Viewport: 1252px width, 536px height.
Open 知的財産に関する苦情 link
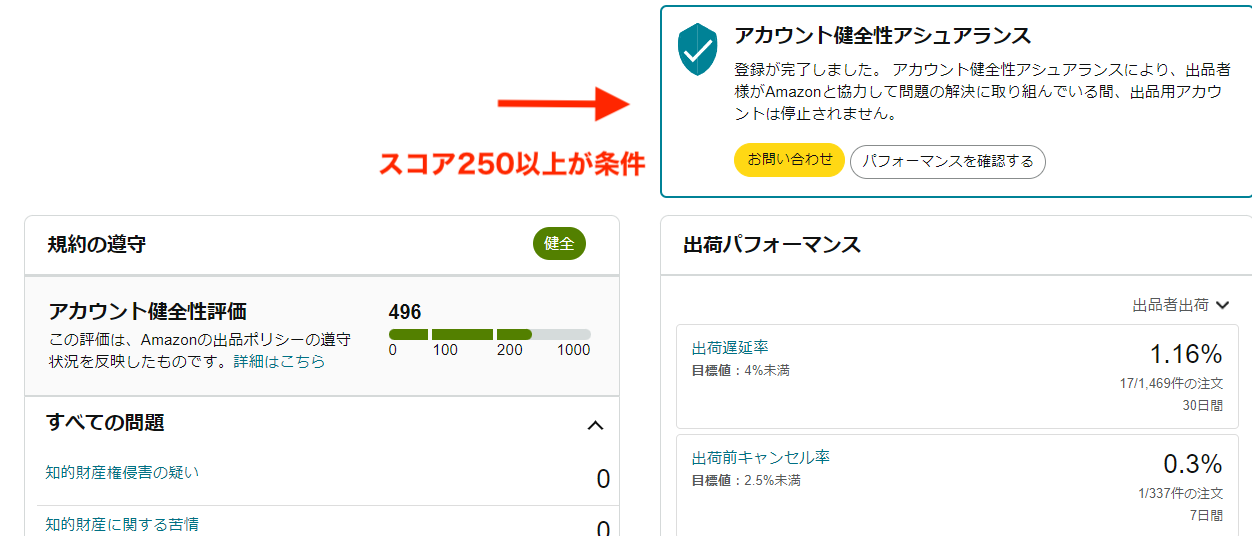point(122,523)
